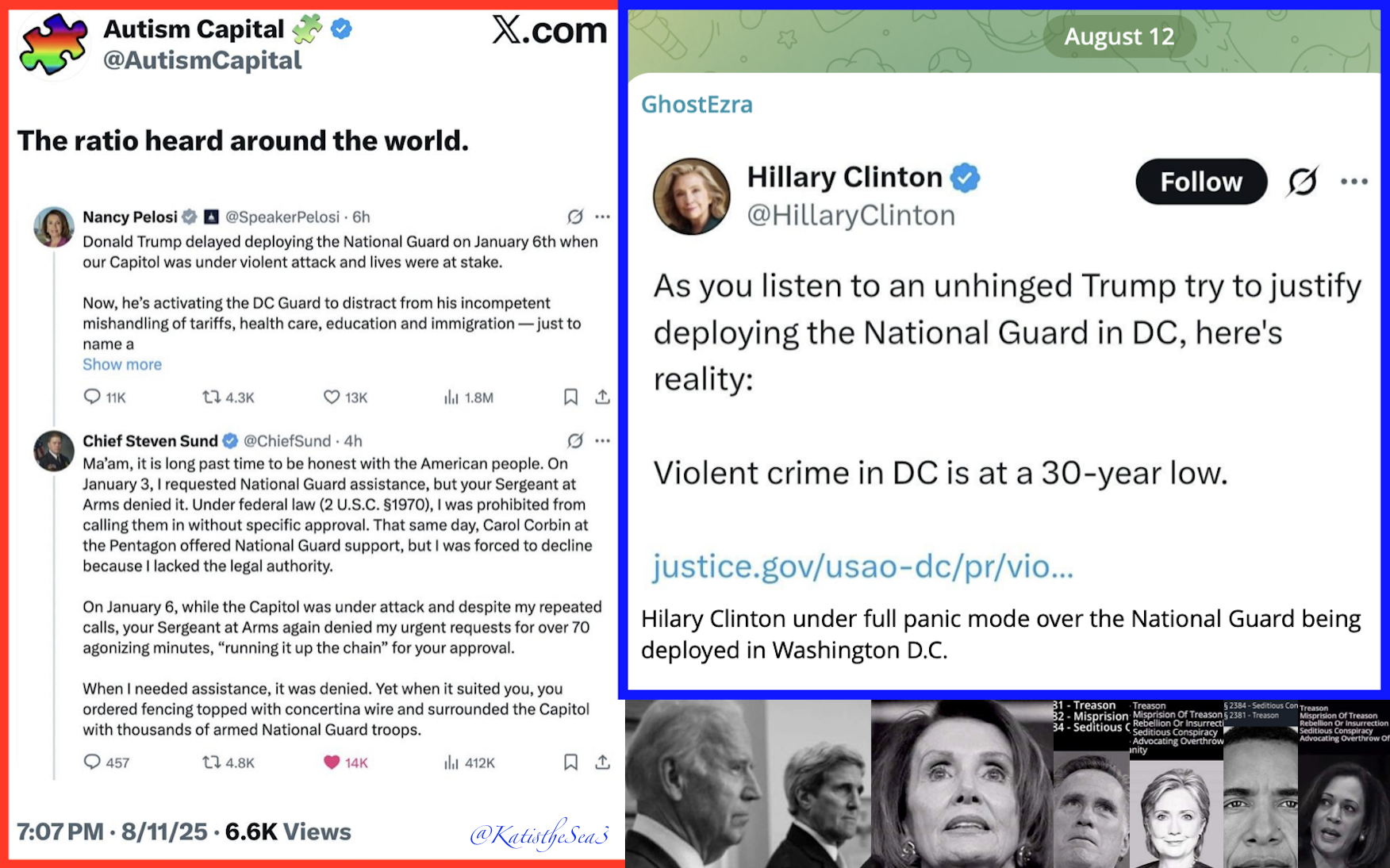Open three-dot menu on Steven Sund's post
The image size is (1390, 868).
tap(603, 440)
